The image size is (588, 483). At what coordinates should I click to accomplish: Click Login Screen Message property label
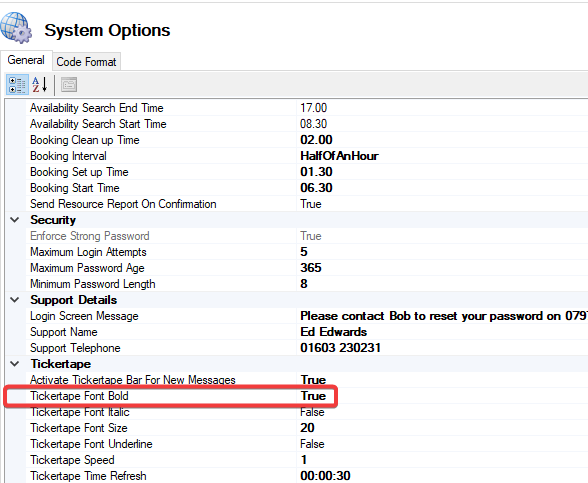tap(84, 316)
